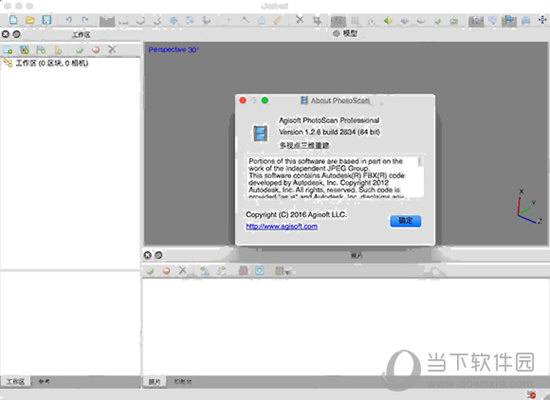550x400 pixels.
Task: Toggle Show Aligned Chunks icon
Action: click(x=526, y=21)
